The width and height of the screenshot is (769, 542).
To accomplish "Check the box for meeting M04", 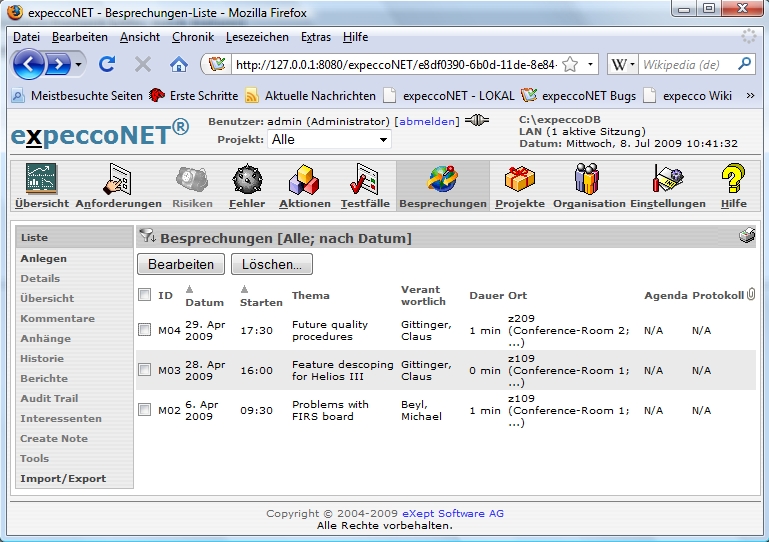I will (x=145, y=330).
